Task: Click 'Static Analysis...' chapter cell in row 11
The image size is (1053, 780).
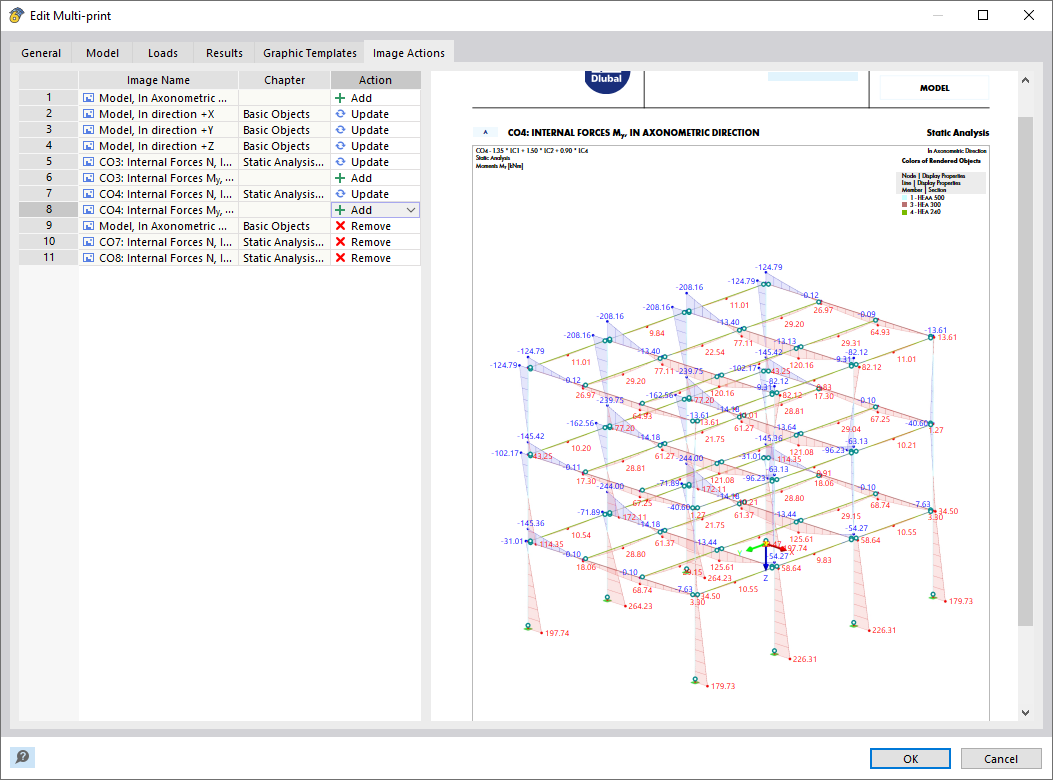Action: click(285, 258)
